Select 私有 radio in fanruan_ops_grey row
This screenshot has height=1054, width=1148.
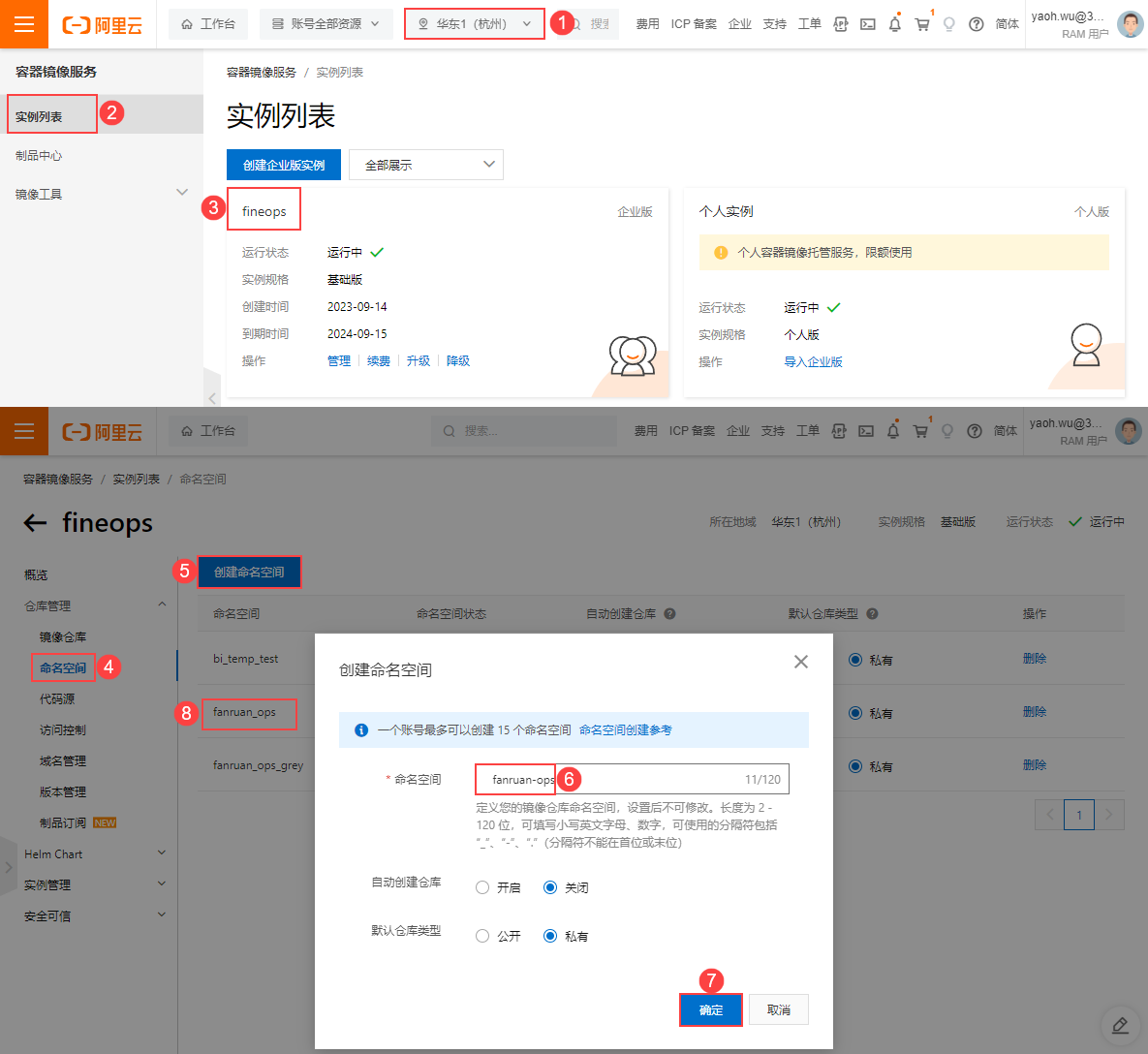pos(855,766)
